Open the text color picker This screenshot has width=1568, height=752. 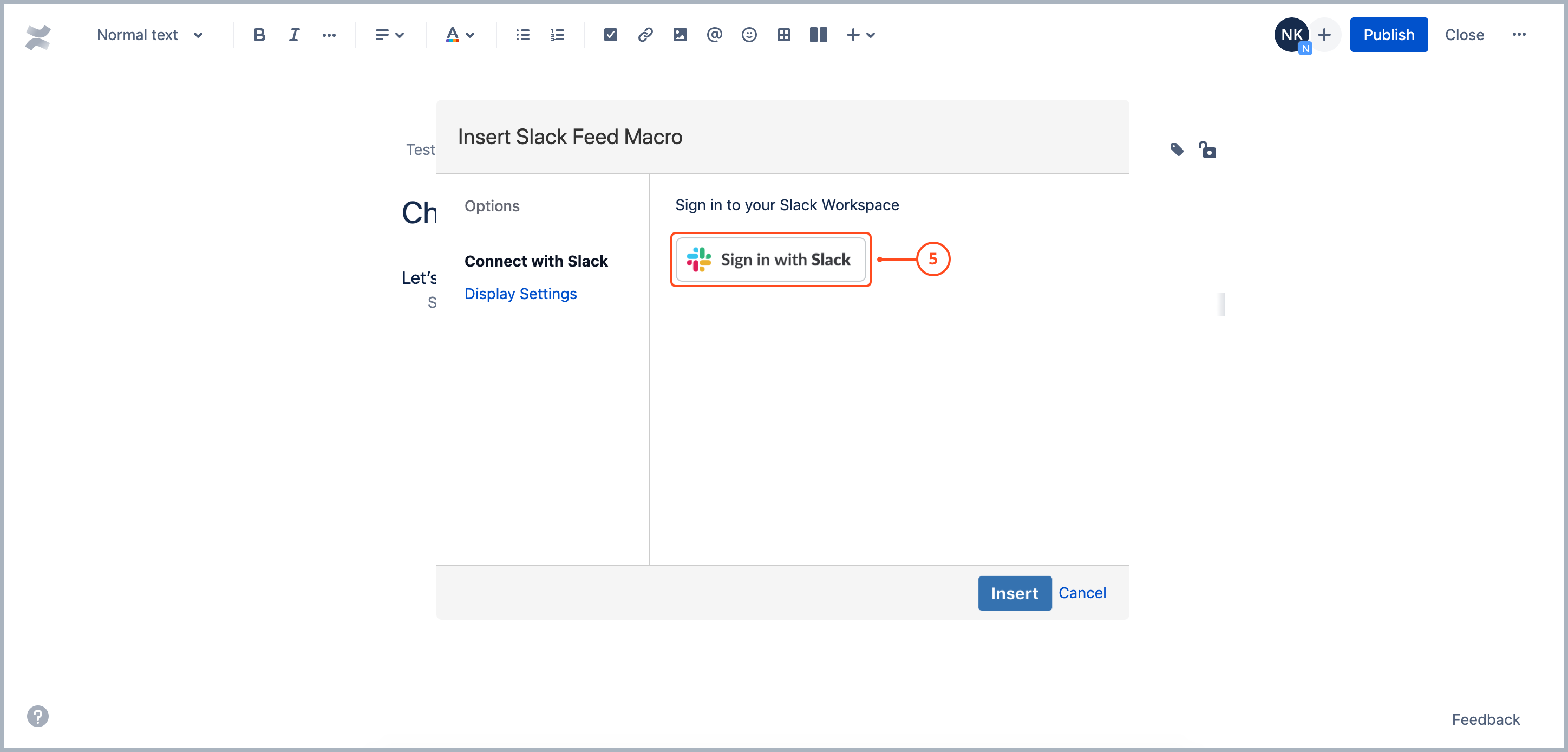[460, 35]
